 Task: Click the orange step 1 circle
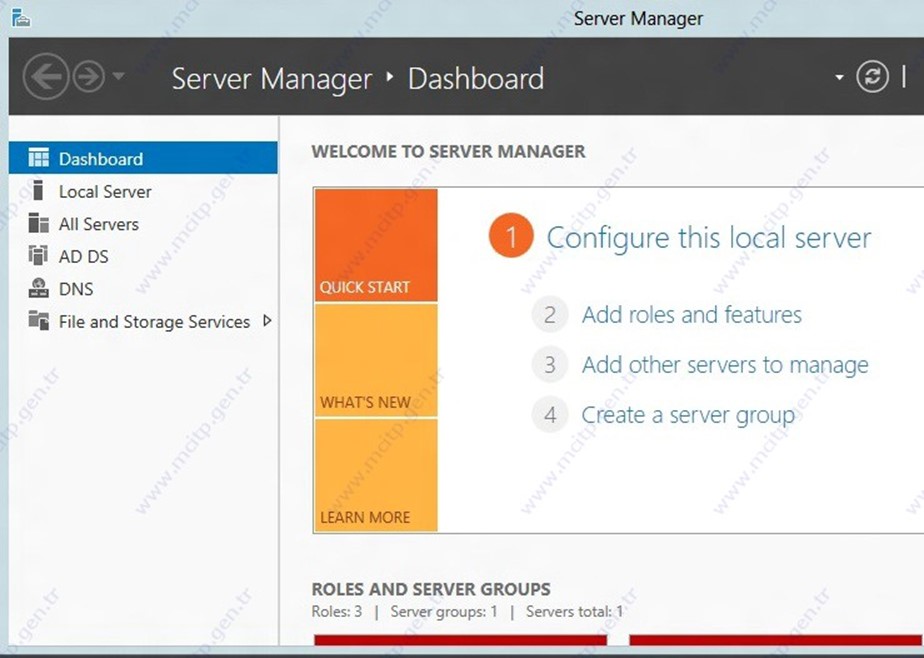pos(511,236)
